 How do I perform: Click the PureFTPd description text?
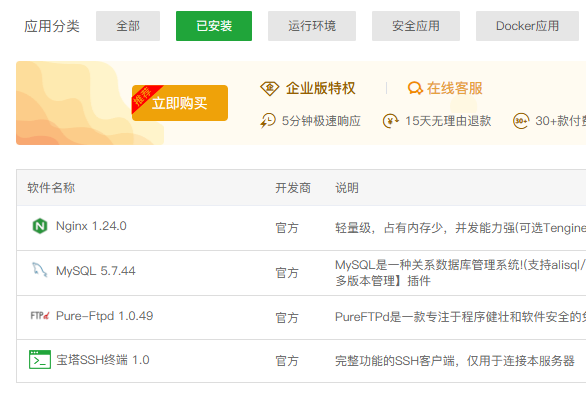point(460,317)
